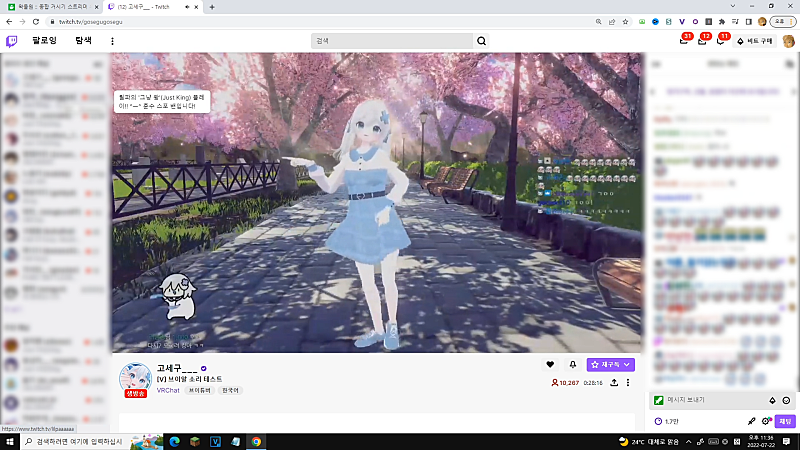Toggle the notification bell for this channel
Viewport: 800px width, 450px height.
(572, 364)
